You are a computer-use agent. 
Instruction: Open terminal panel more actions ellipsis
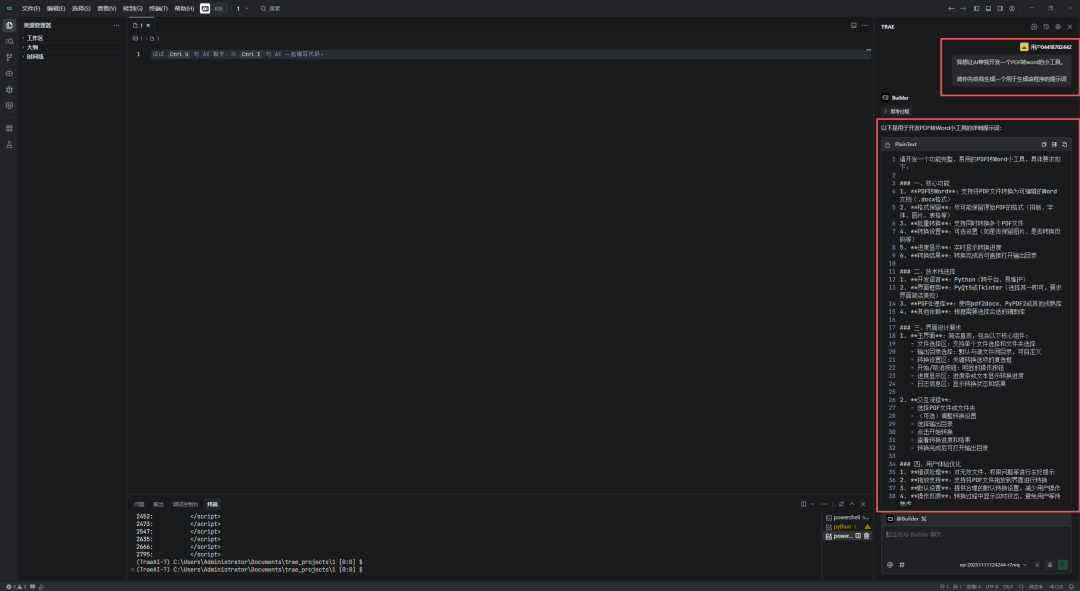pos(824,504)
